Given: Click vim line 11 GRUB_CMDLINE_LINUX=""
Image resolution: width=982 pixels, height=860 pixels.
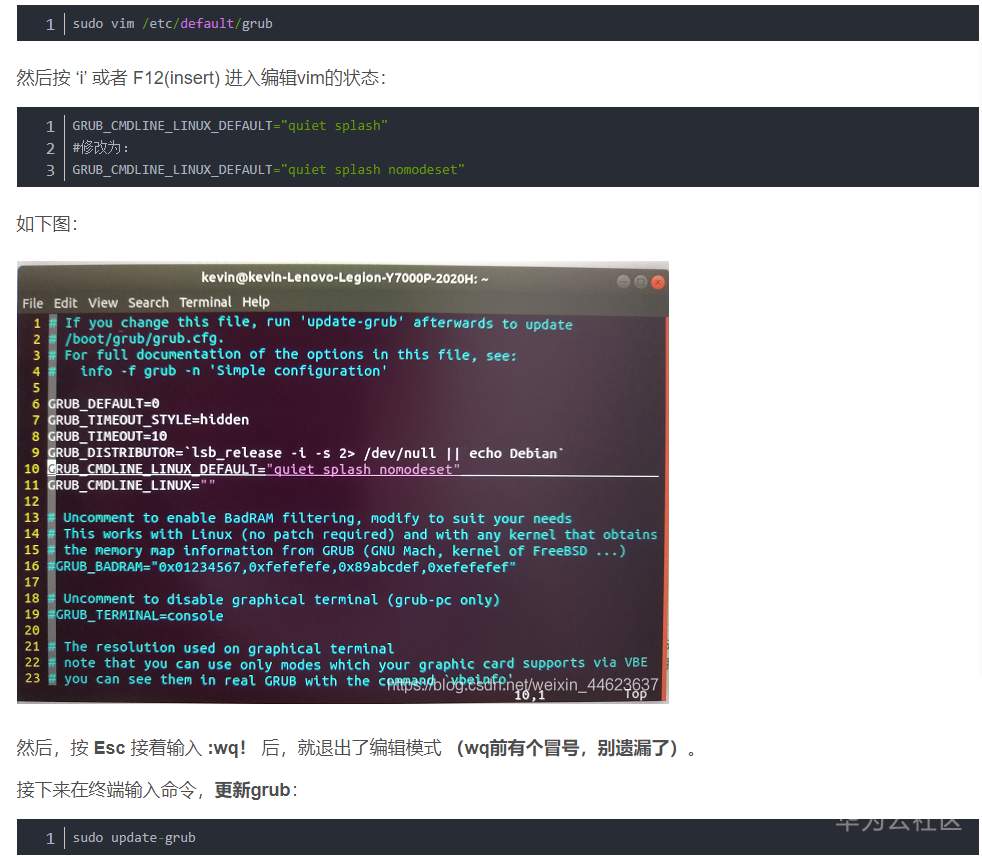Looking at the screenshot, I should 132,485.
